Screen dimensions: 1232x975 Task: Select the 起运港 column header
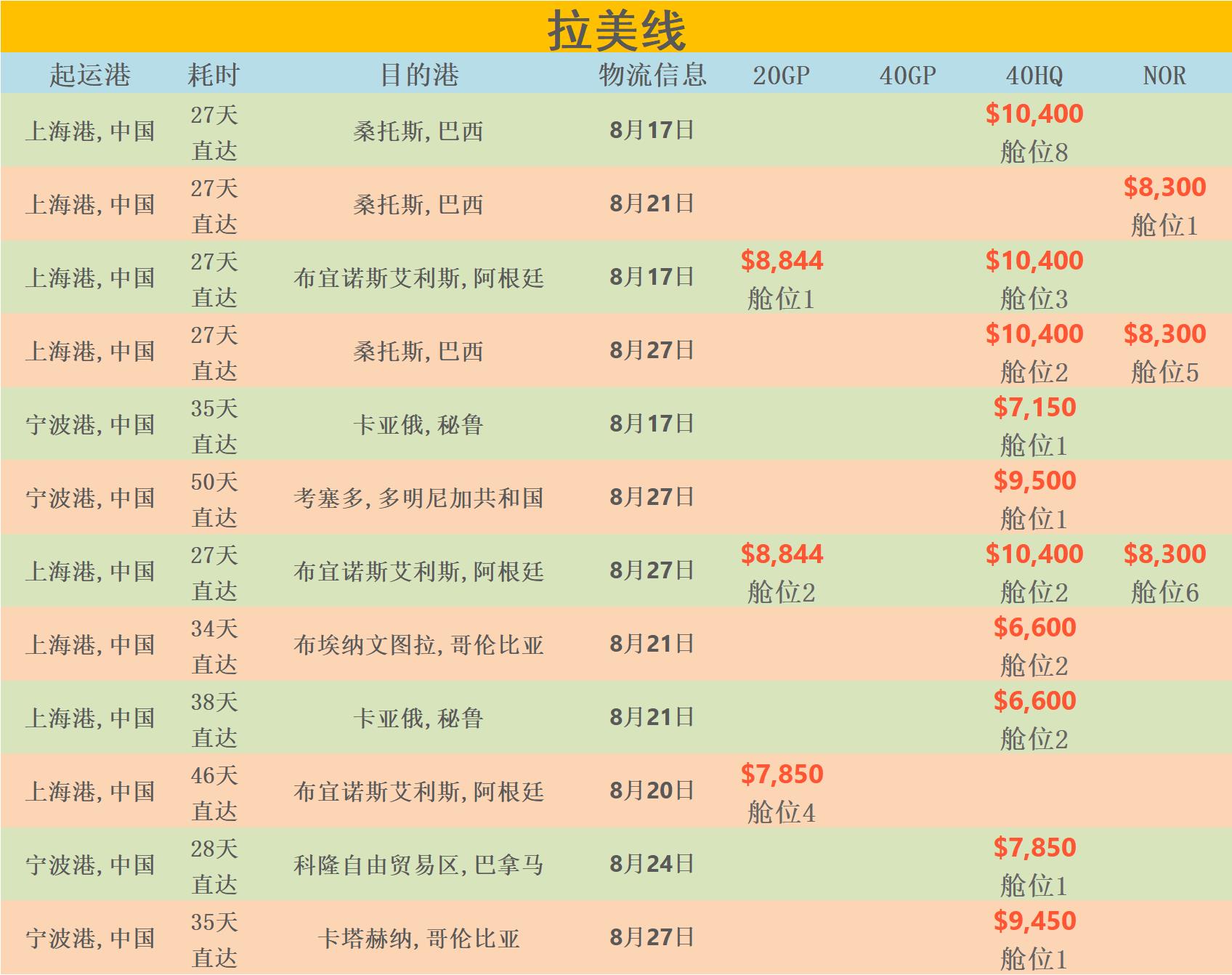(x=90, y=75)
